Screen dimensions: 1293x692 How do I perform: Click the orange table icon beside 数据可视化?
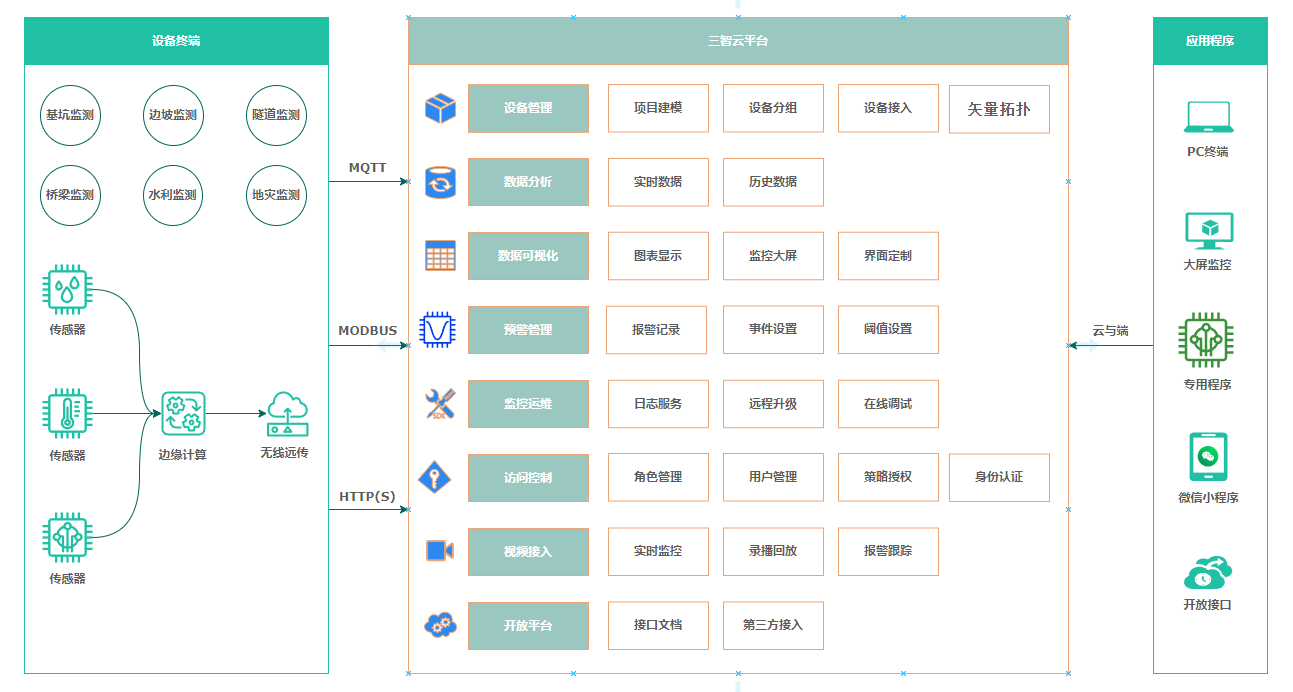point(440,256)
